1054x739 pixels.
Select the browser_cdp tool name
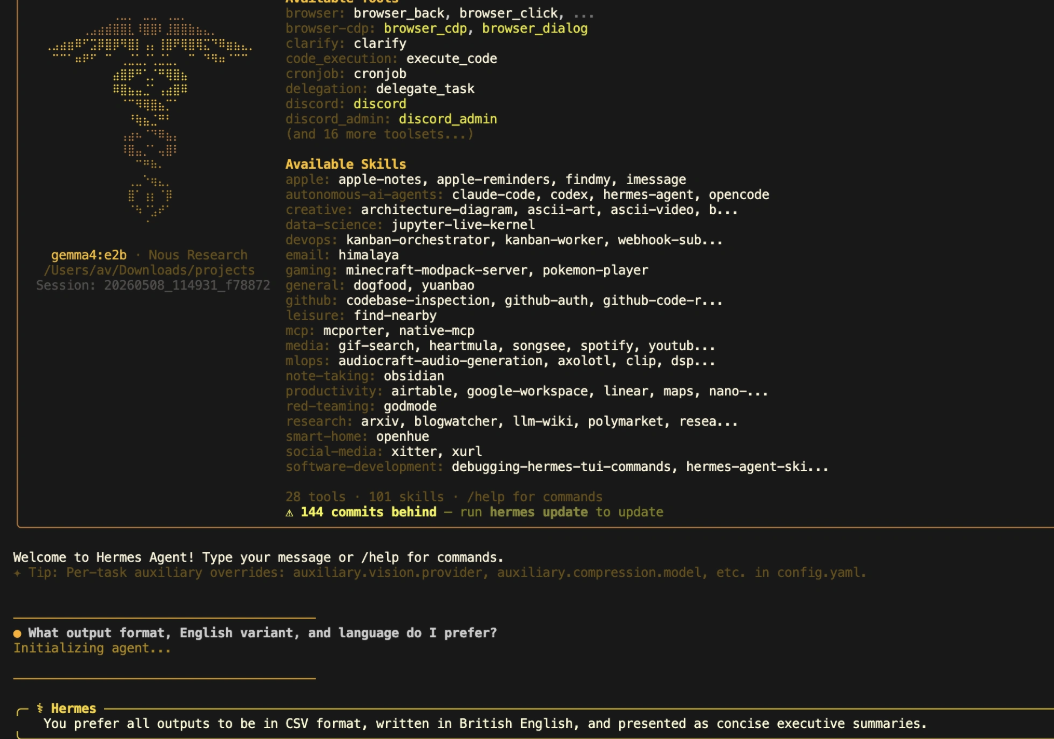[425, 28]
